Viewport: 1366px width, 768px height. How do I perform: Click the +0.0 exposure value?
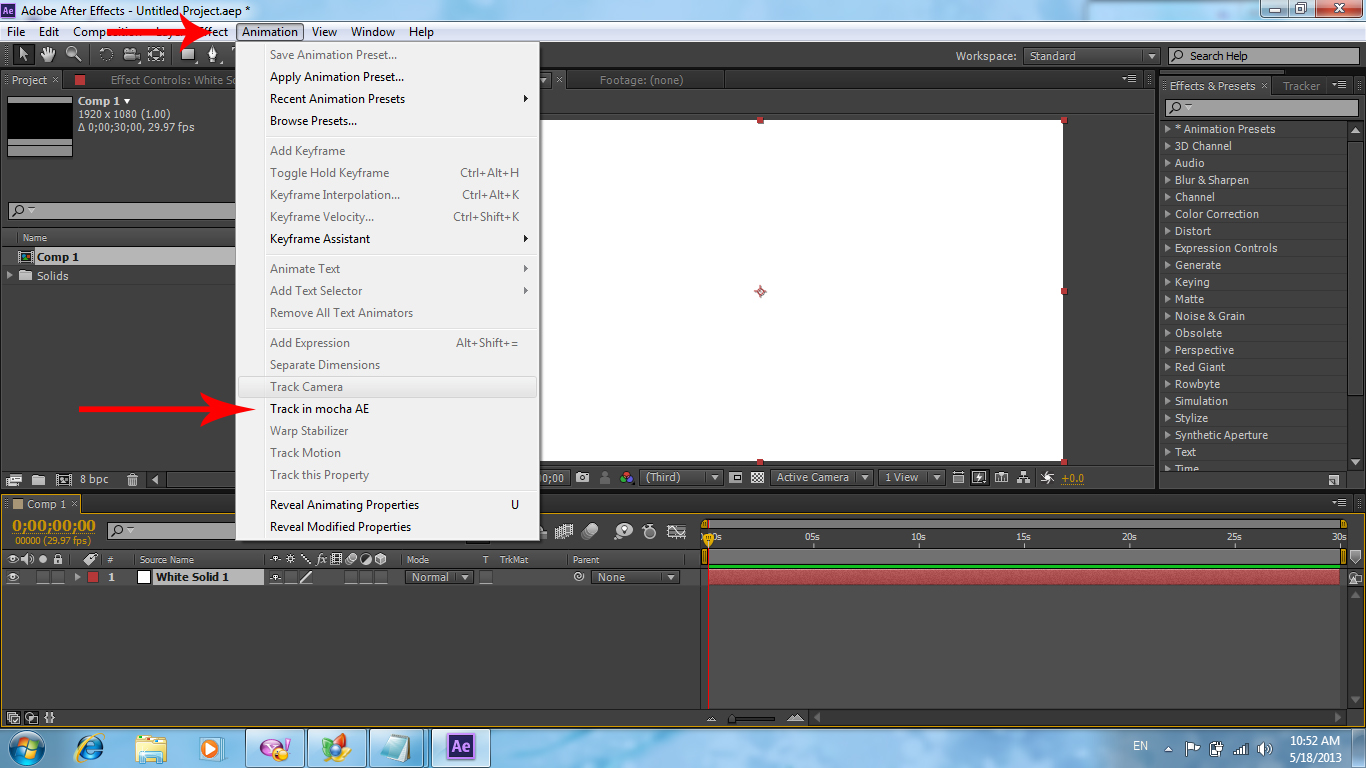click(1072, 478)
